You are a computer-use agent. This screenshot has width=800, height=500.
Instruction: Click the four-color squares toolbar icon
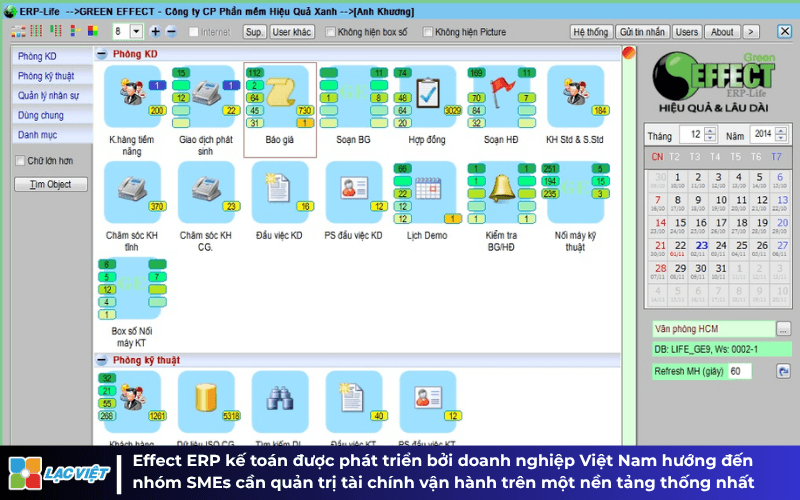click(x=92, y=32)
